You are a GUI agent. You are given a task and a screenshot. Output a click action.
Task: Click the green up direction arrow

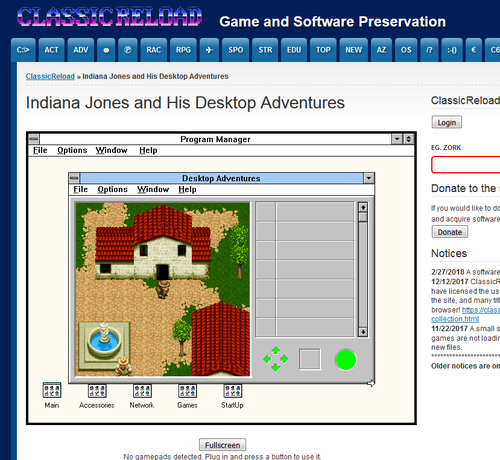276,350
